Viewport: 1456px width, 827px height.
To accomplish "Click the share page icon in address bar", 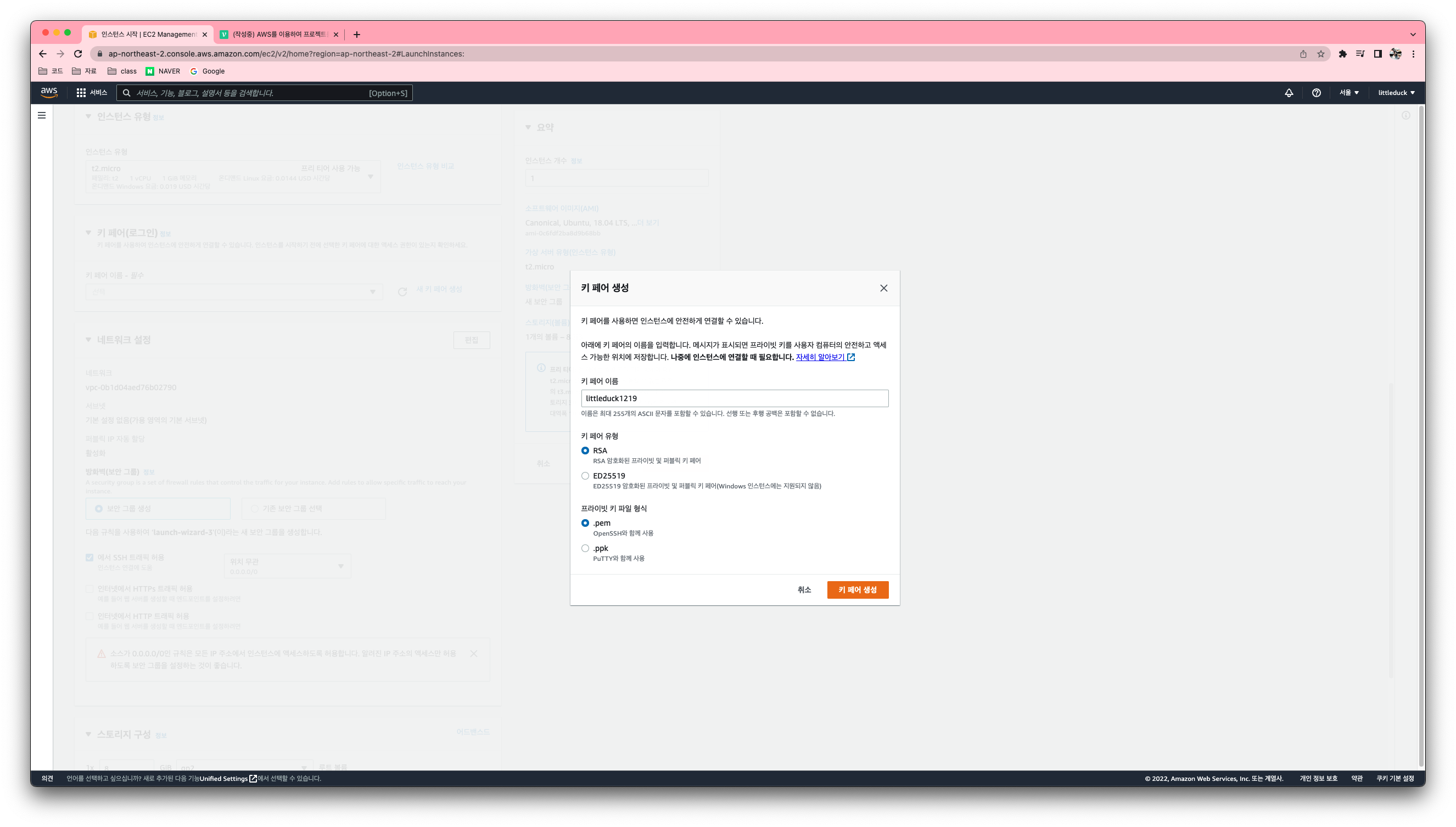I will pyautogui.click(x=1303, y=54).
